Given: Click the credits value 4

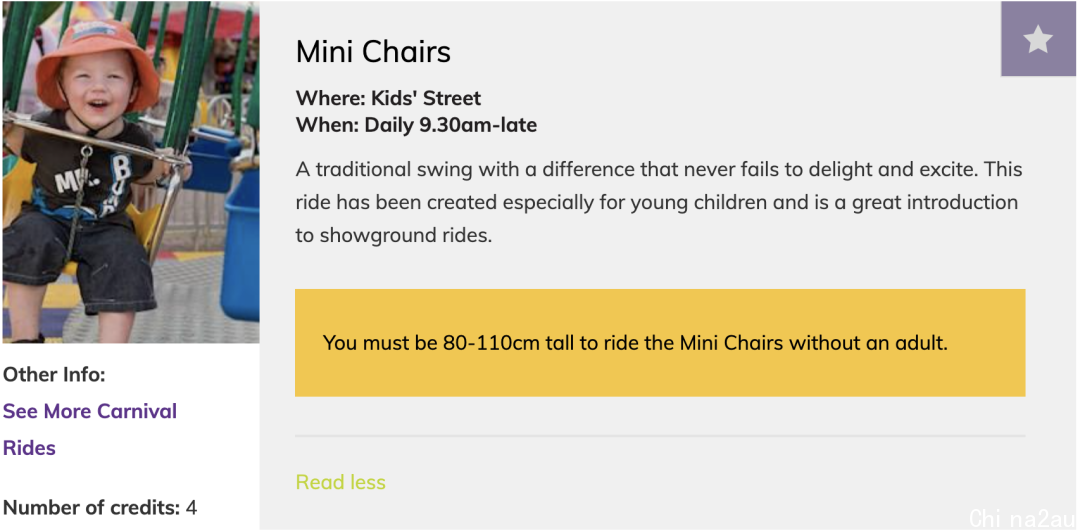Looking at the screenshot, I should point(191,508).
